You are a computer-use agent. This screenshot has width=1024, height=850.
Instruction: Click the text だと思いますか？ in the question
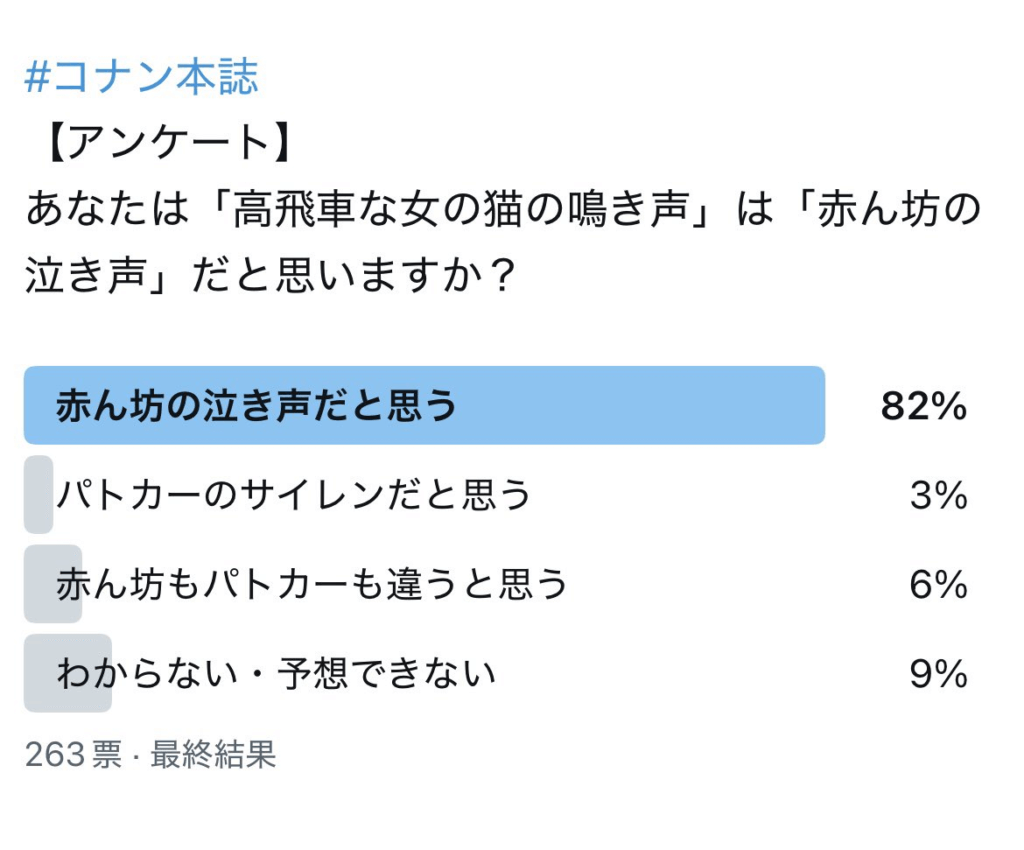[x=353, y=275]
